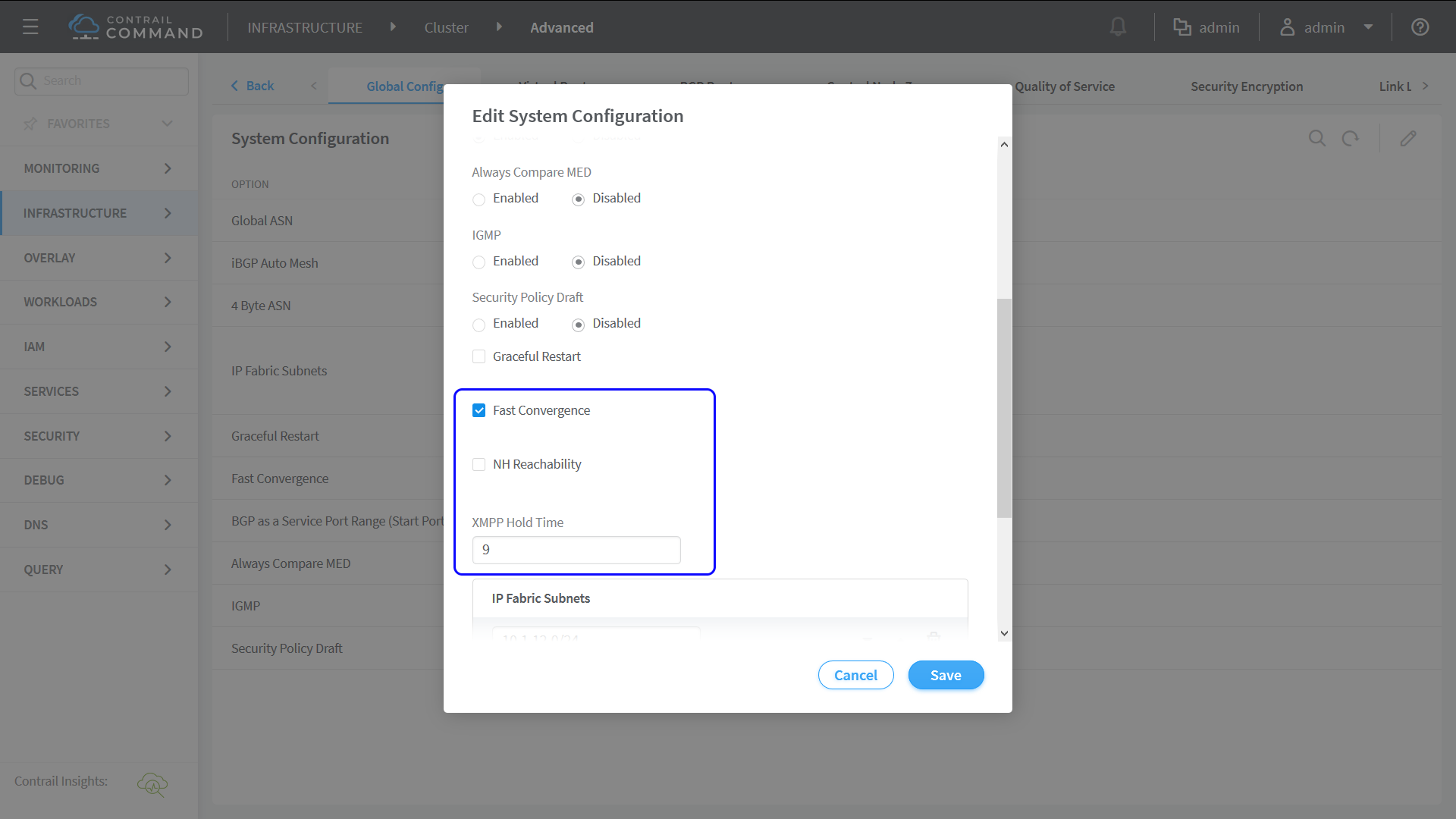This screenshot has width=1456, height=819.
Task: Click the dialog's scroll down arrow
Action: click(1004, 633)
